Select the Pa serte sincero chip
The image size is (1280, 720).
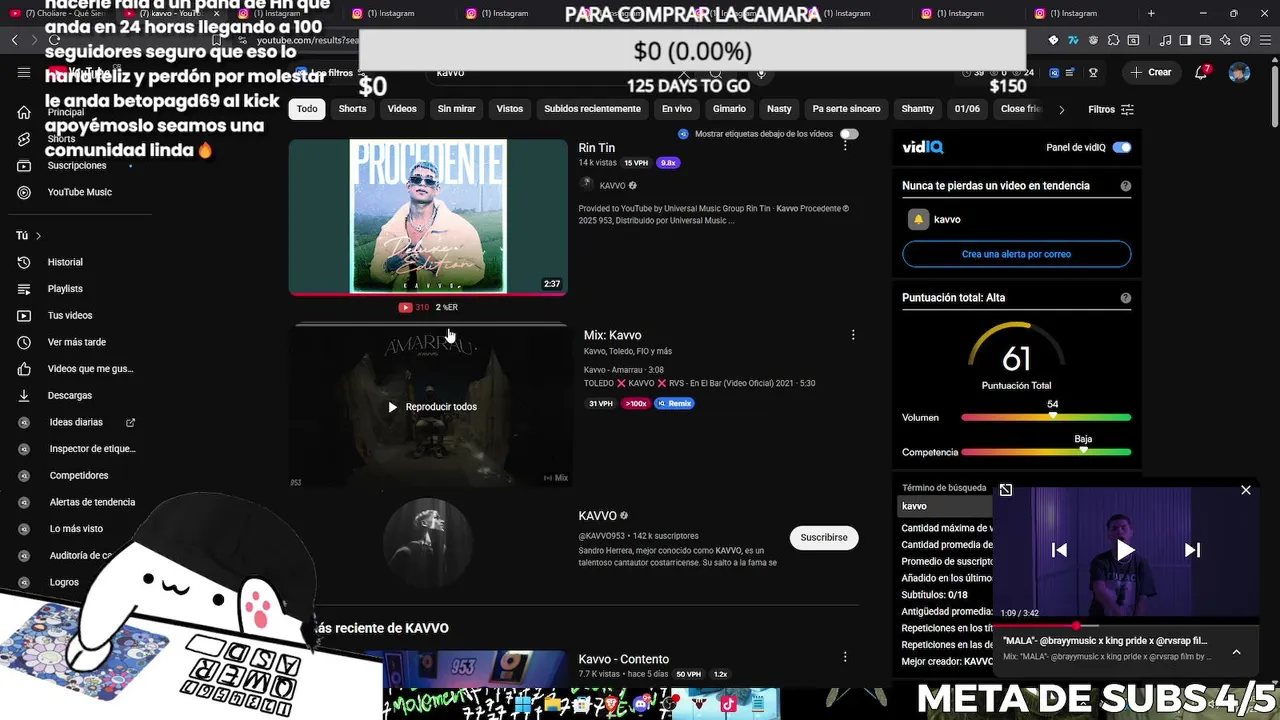tap(846, 109)
